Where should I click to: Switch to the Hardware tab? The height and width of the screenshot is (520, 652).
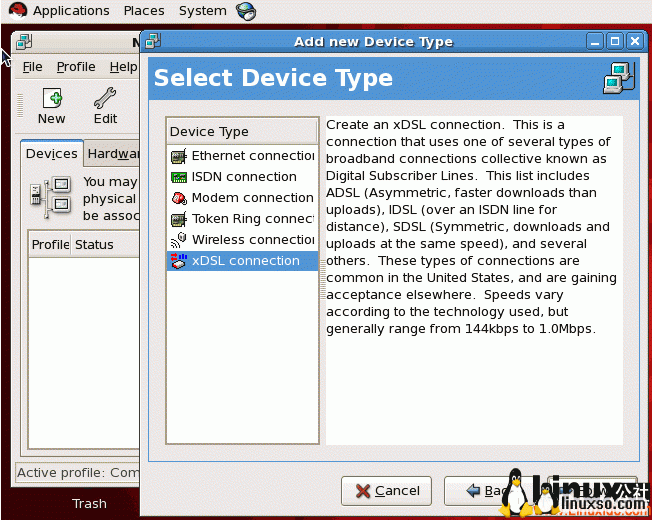click(112, 154)
